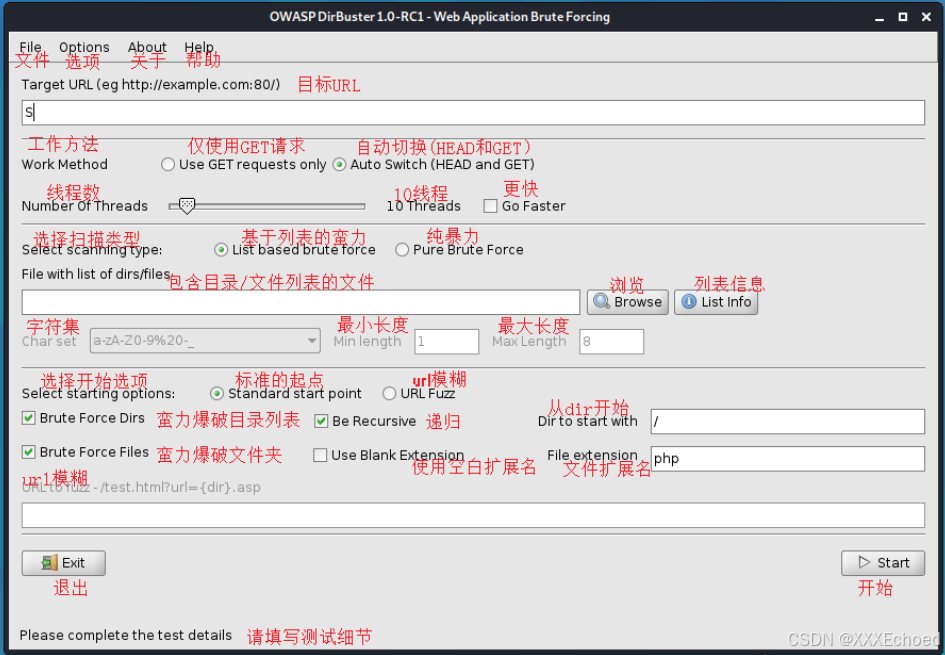Open the About menu
This screenshot has height=655, width=945.
(x=147, y=47)
